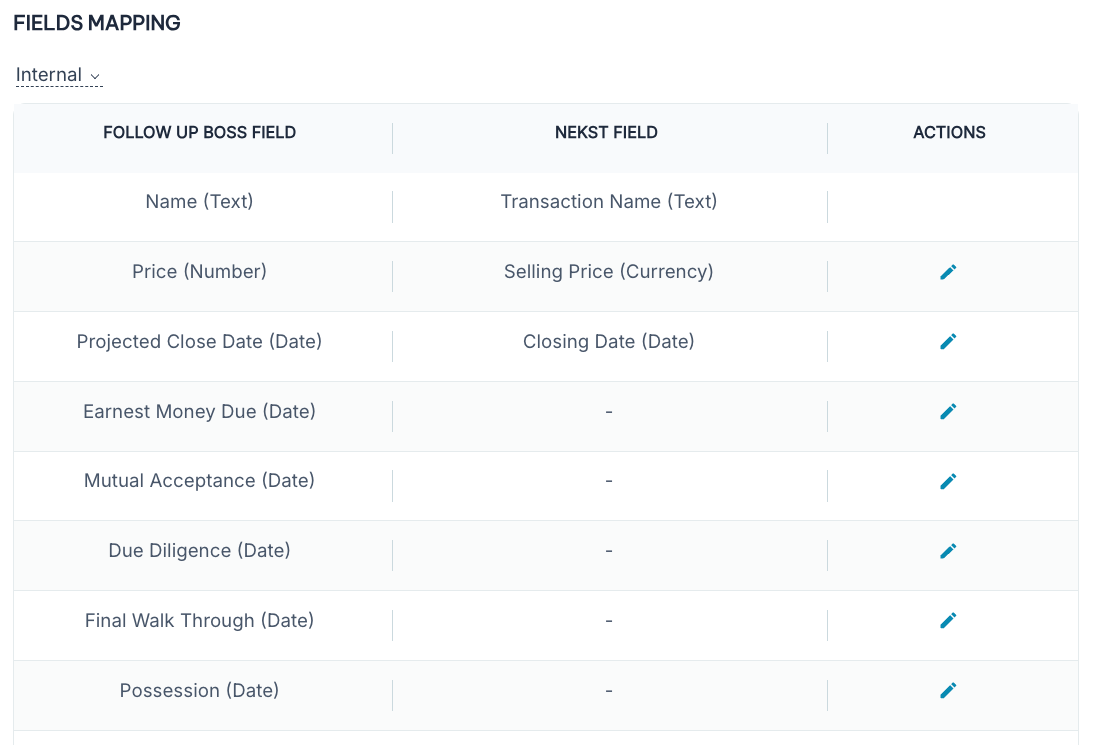This screenshot has width=1095, height=745.
Task: Click the Transaction Name (Text) cell
Action: [x=608, y=202]
